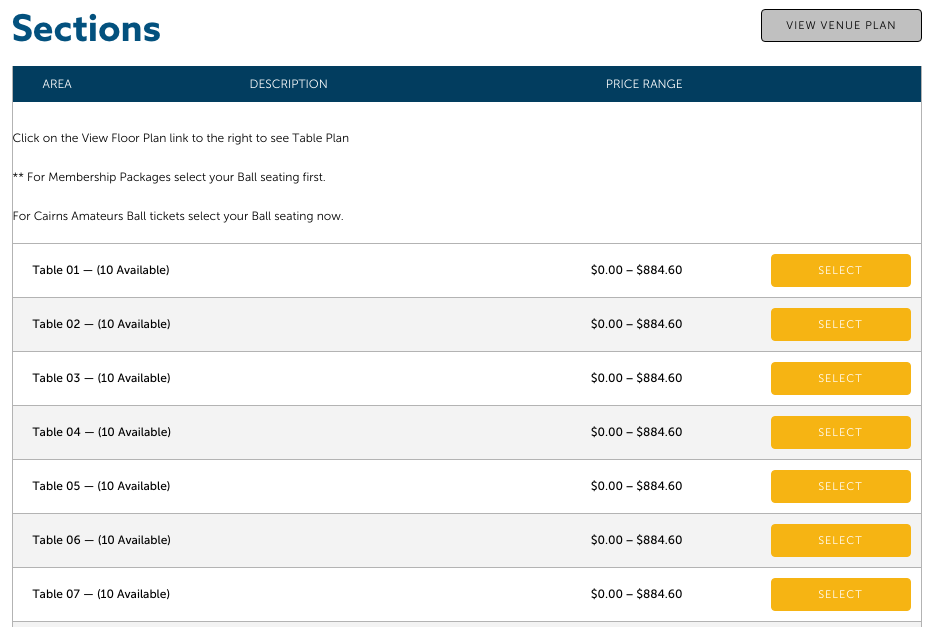This screenshot has height=627, width=934.
Task: Click the Table 06 price range value
Action: click(636, 540)
